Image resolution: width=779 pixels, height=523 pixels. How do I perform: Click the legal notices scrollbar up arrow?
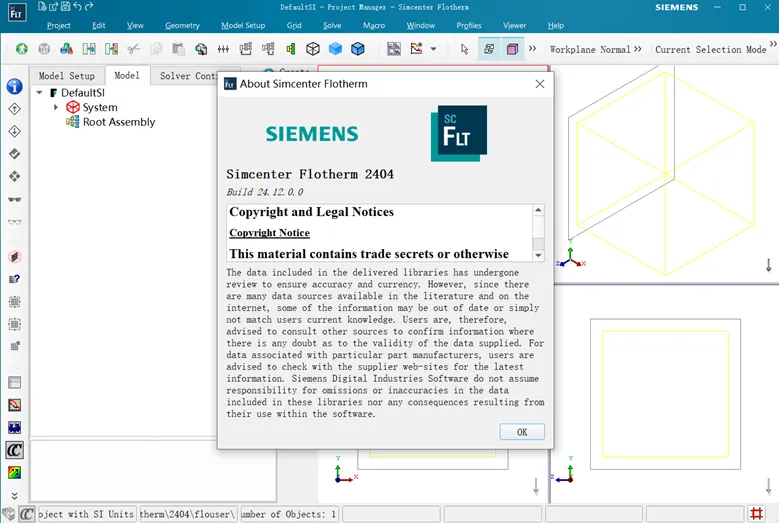click(x=538, y=210)
